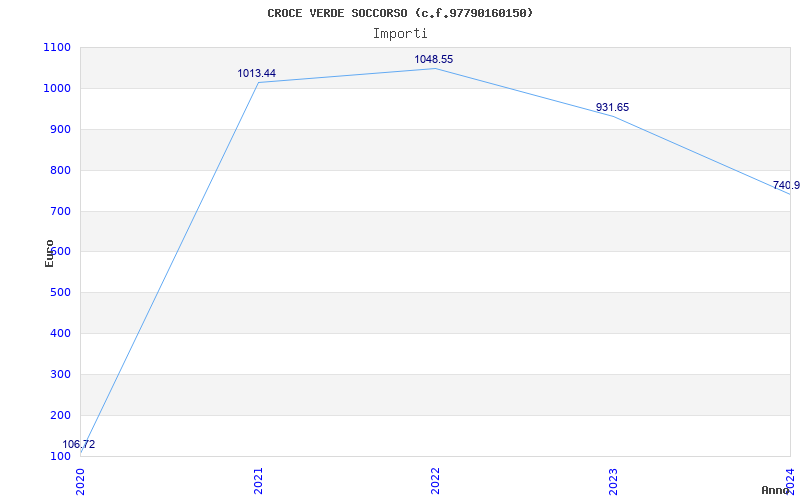The width and height of the screenshot is (800, 500).
Task: Select the 740.9 data label
Action: coord(786,185)
